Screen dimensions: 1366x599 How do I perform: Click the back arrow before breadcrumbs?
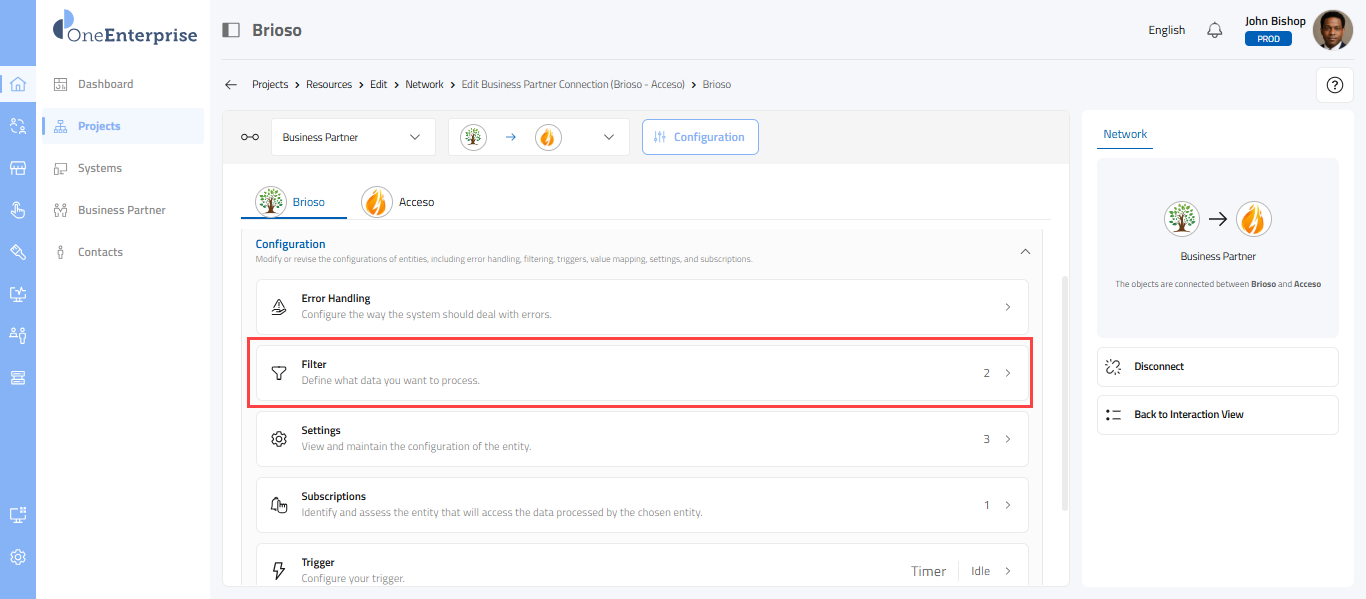(231, 85)
